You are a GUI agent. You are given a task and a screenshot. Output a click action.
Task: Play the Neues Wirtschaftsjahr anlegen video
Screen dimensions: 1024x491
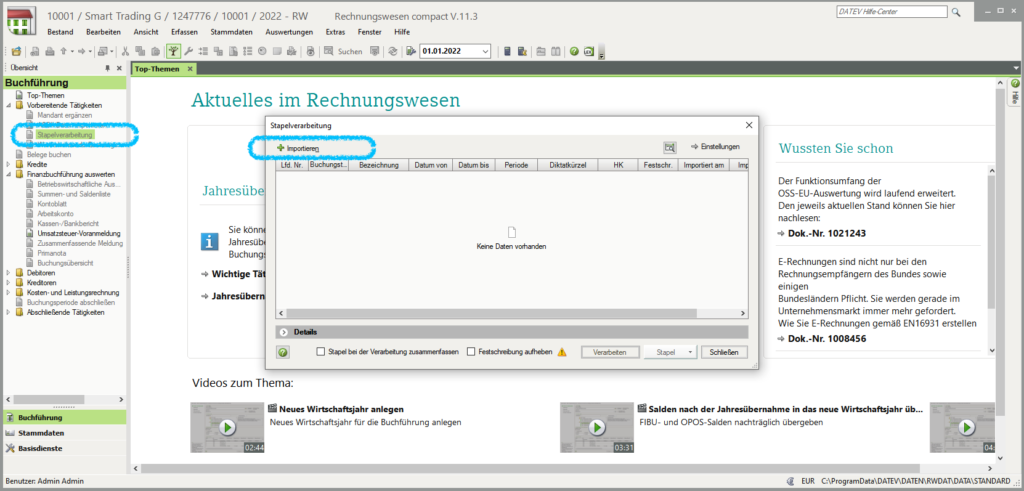[x=227, y=428]
